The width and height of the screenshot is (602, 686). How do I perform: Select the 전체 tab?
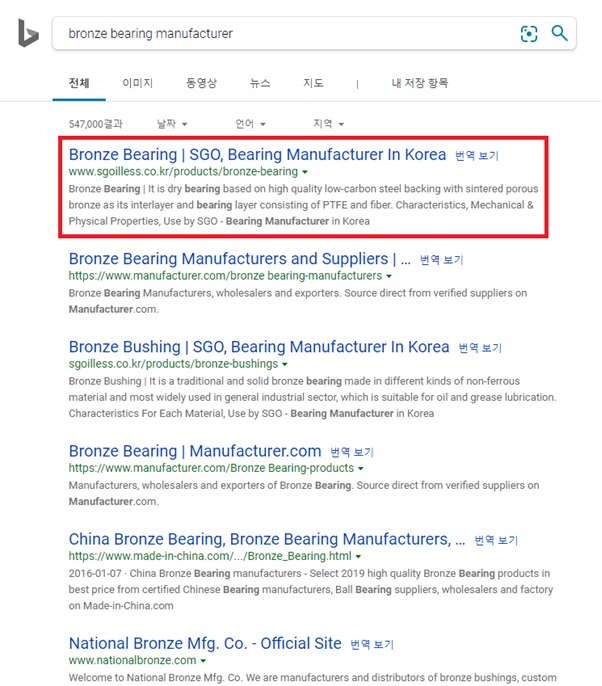coord(79,83)
